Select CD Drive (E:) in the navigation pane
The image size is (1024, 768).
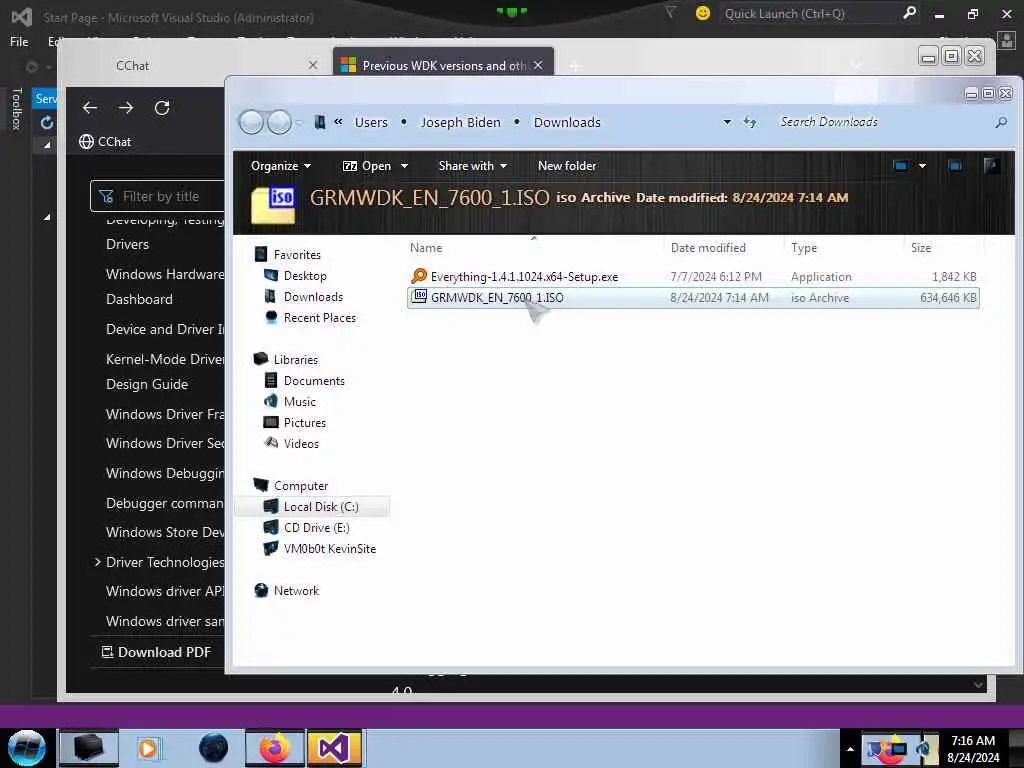click(x=316, y=528)
